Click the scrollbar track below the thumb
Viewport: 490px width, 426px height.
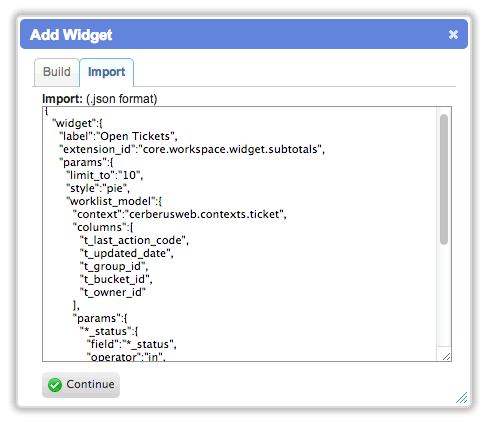pyautogui.click(x=444, y=295)
